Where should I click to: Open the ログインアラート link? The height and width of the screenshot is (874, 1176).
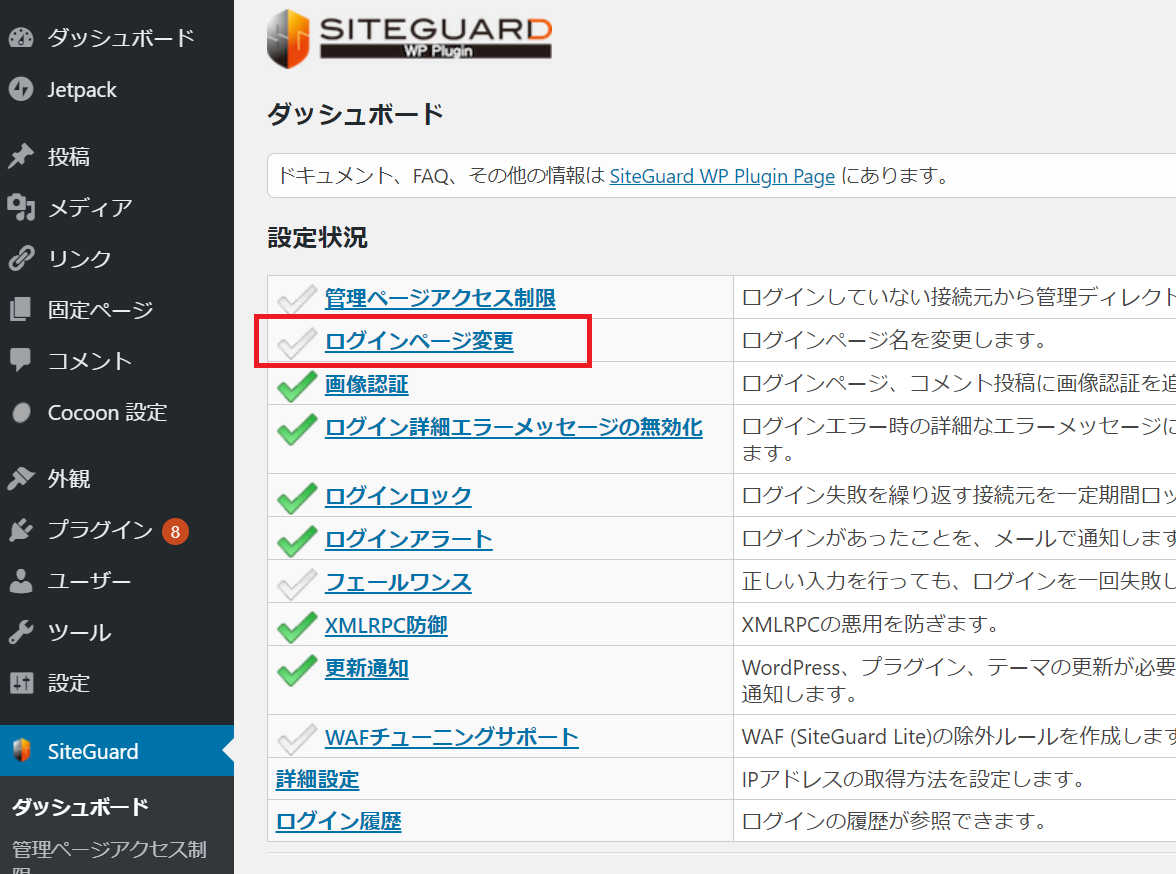point(409,539)
